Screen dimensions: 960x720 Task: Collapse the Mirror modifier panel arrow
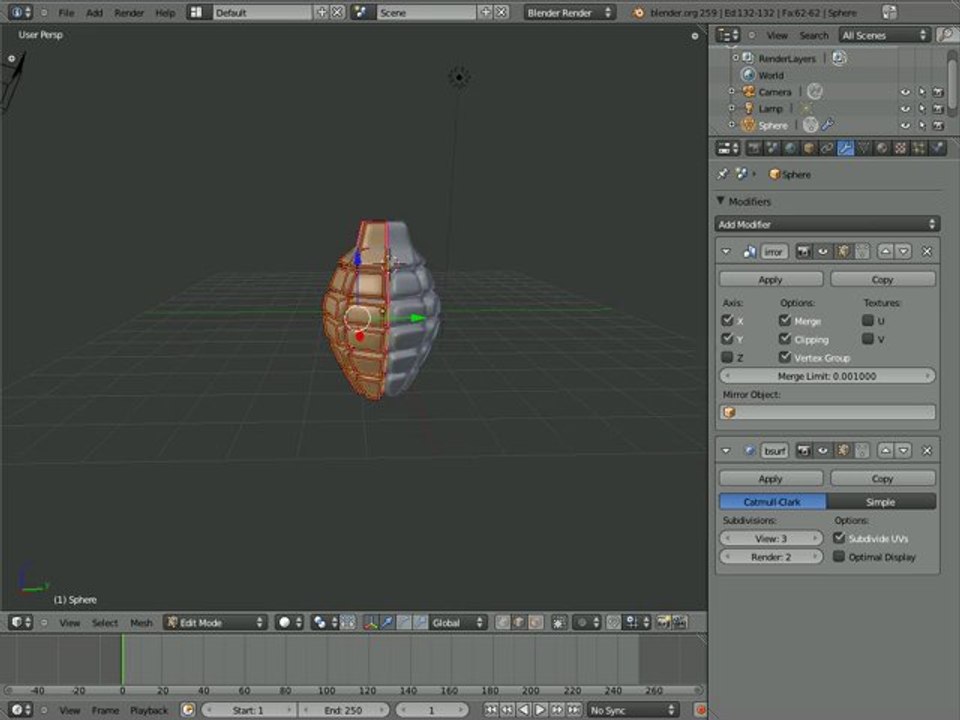click(x=726, y=252)
